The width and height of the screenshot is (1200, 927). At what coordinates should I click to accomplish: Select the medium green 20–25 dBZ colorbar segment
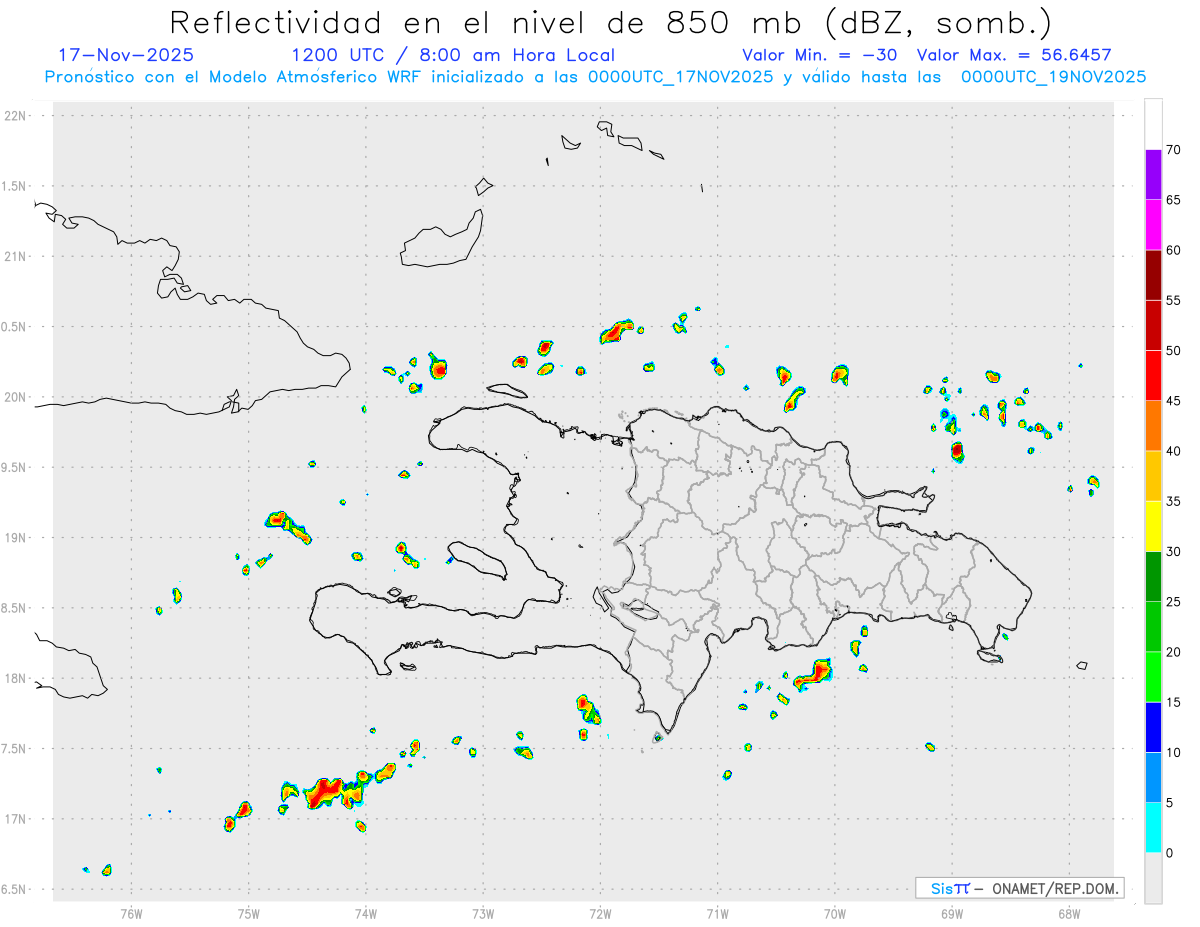tap(1153, 627)
